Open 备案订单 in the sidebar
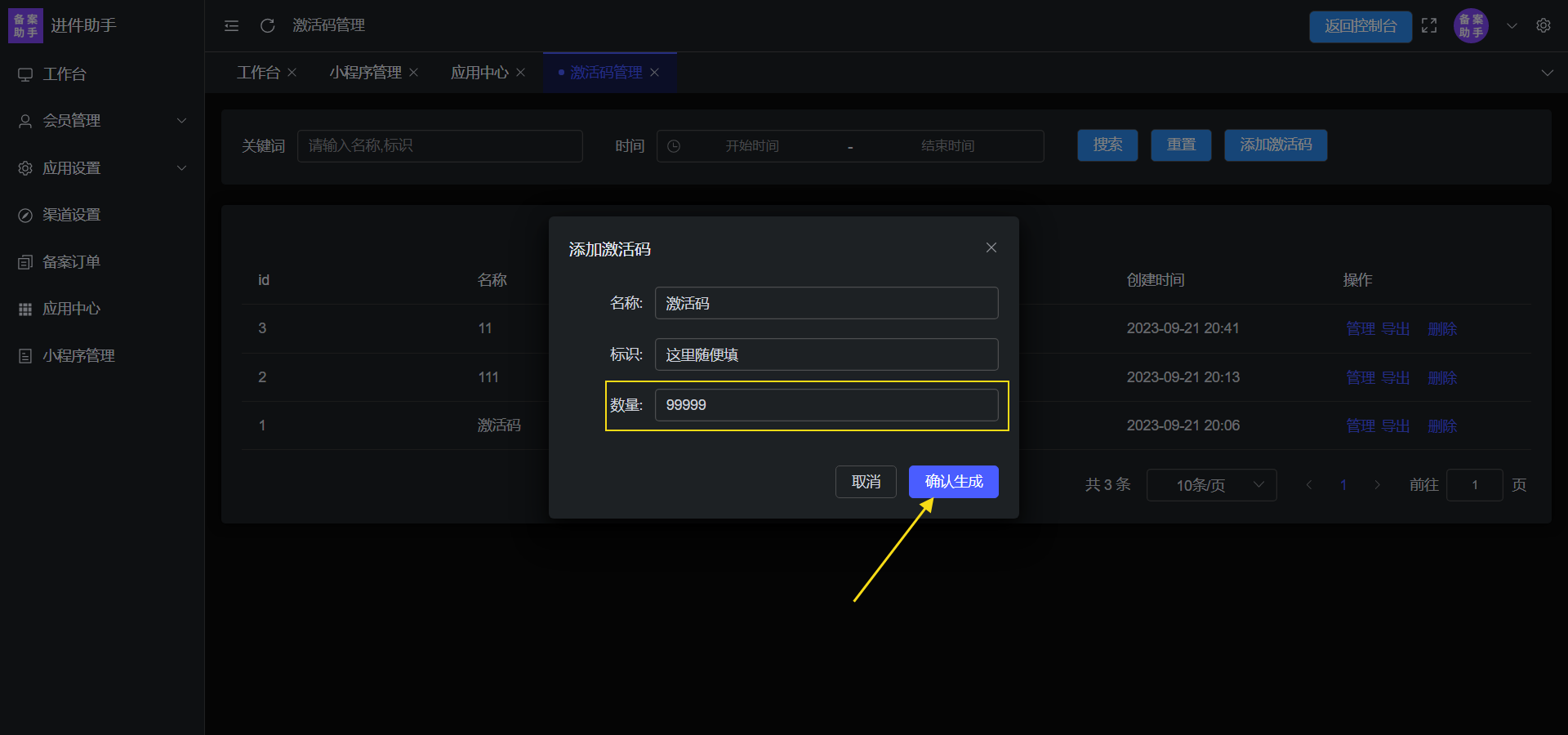 pyautogui.click(x=71, y=262)
